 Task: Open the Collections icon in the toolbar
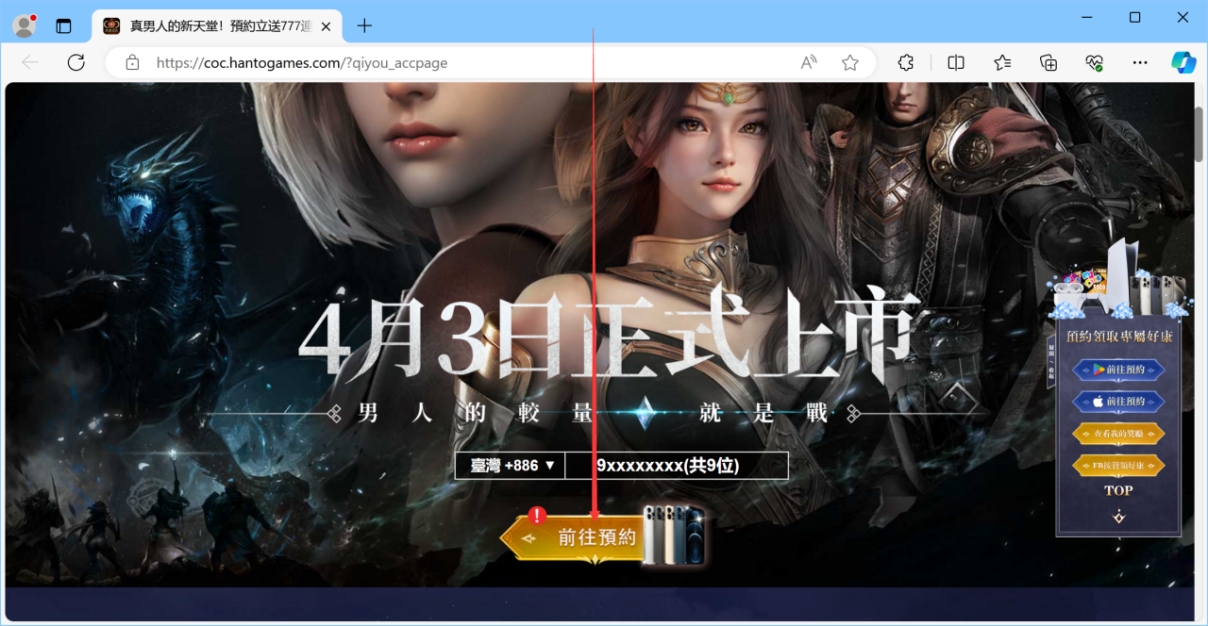coord(1048,62)
